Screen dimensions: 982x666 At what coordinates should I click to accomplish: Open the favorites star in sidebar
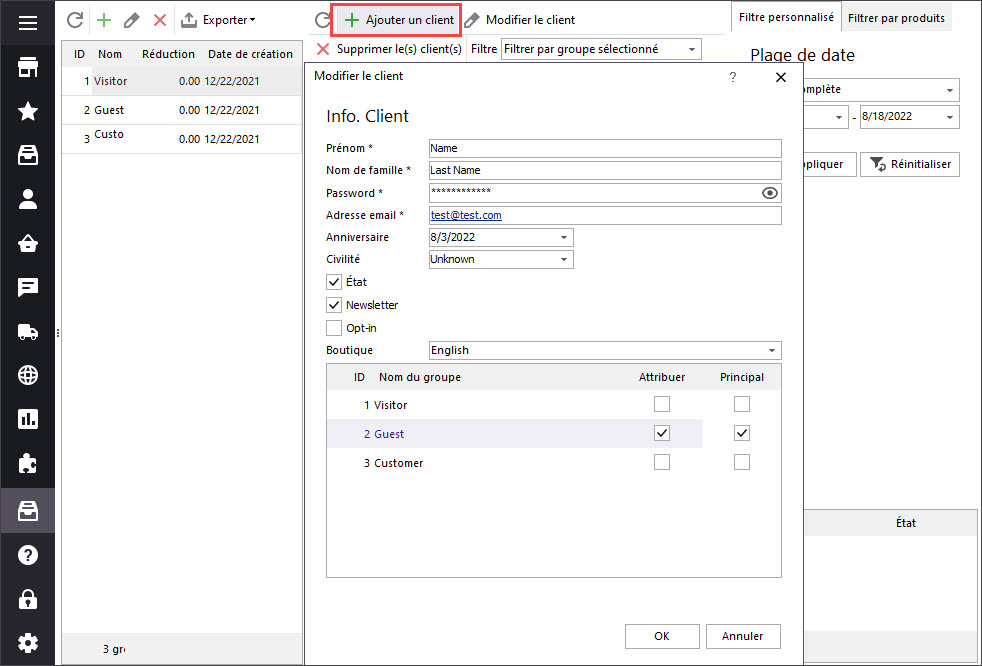(28, 111)
